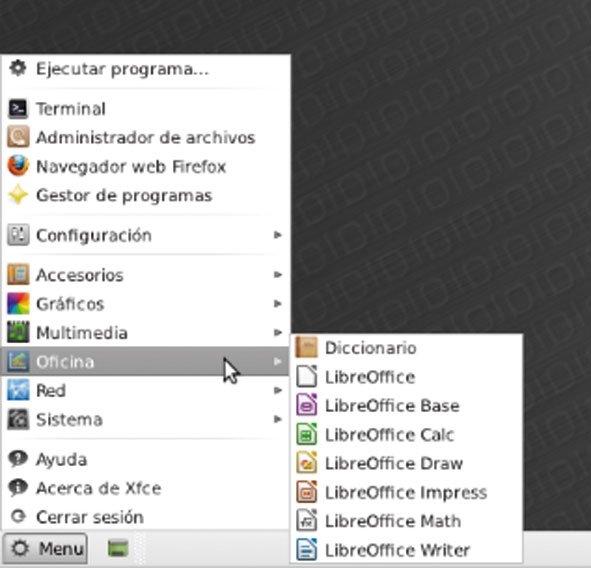Click the Cerrar sesión logout icon
Screen dimensions: 591x568
[18, 516]
